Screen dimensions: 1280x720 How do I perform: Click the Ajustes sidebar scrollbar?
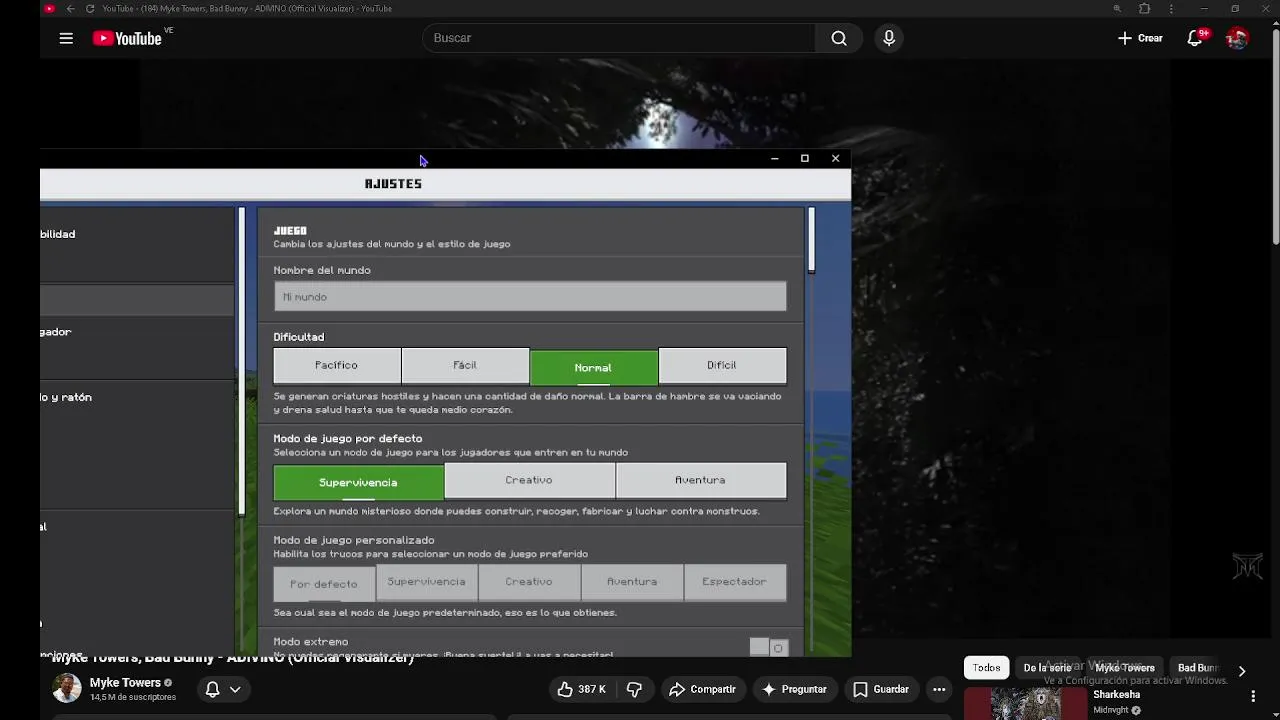click(x=241, y=361)
